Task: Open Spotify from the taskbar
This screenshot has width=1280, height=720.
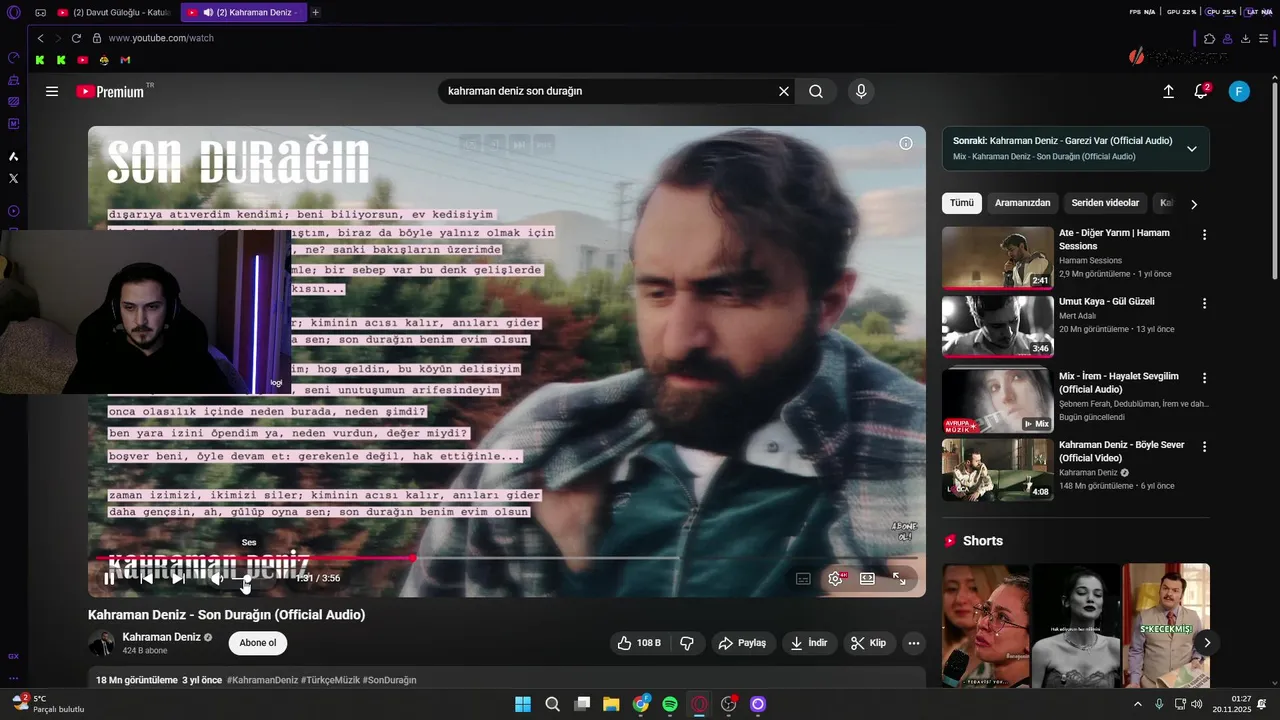Action: (670, 704)
